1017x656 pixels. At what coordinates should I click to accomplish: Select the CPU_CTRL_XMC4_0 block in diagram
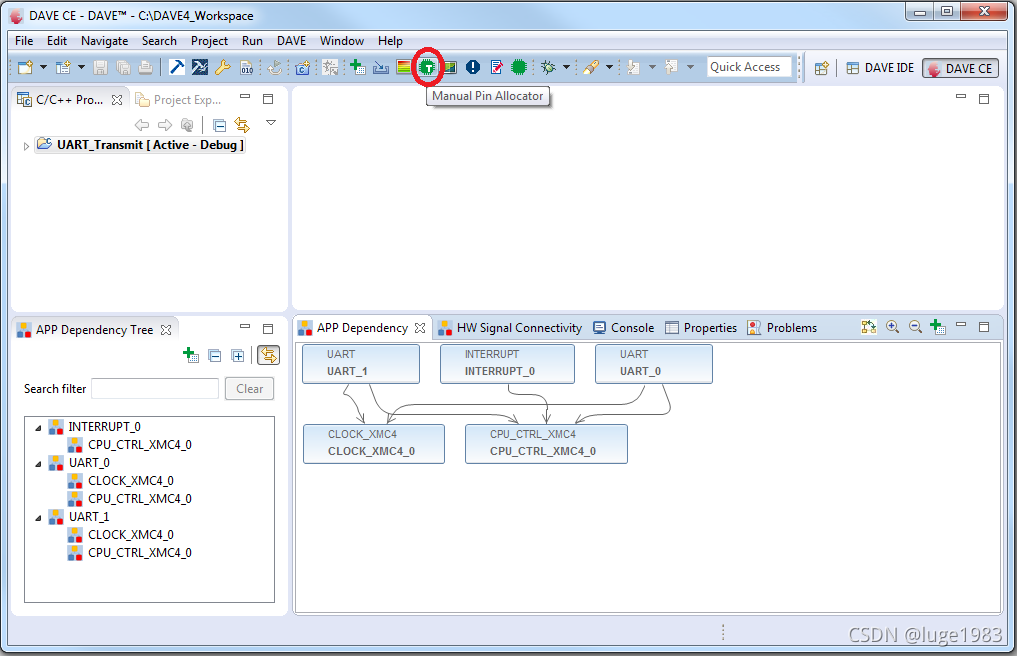pyautogui.click(x=546, y=444)
